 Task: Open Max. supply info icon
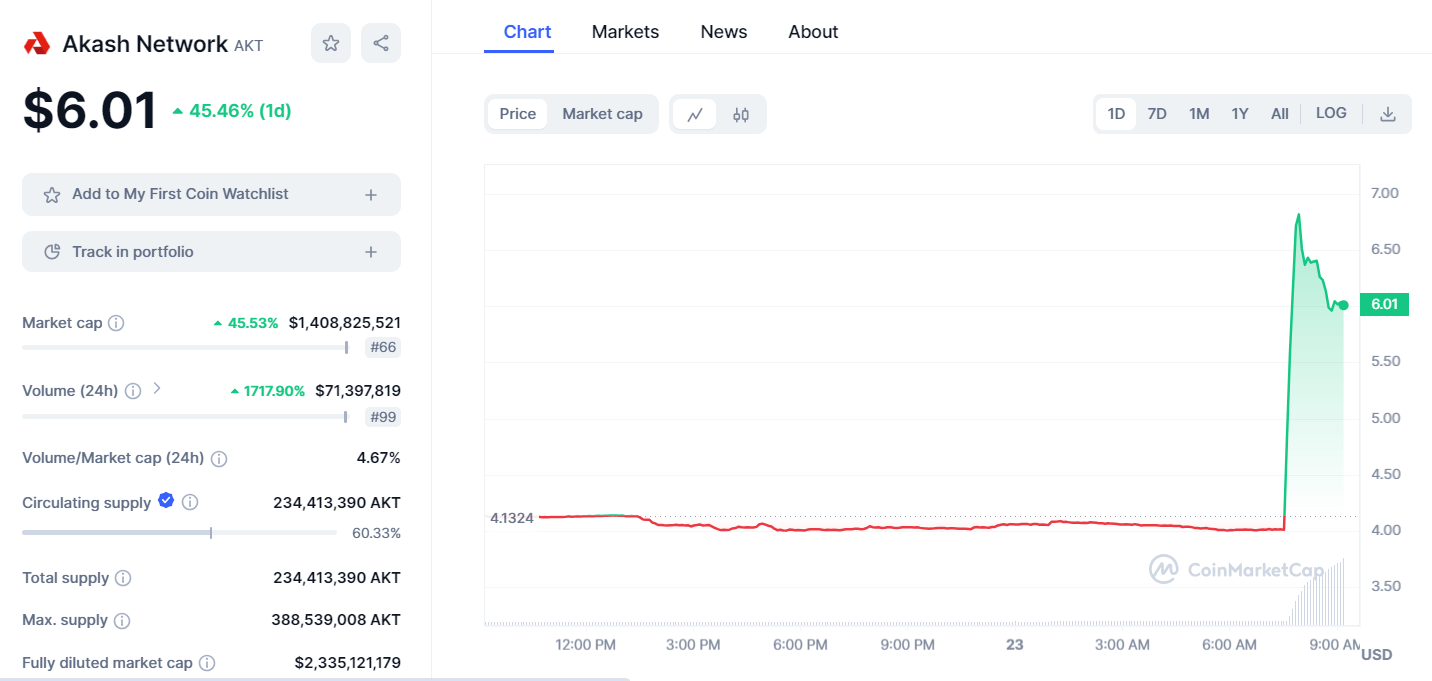click(122, 621)
